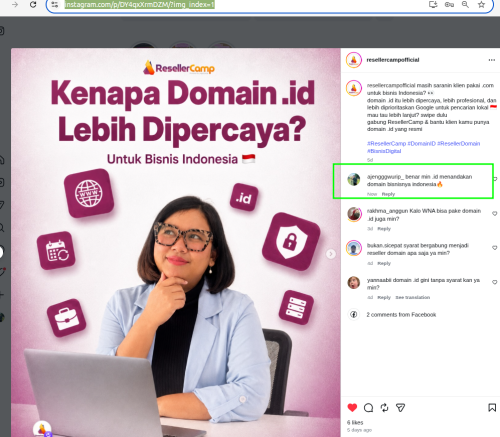Unlike the post via the red heart

(352, 408)
